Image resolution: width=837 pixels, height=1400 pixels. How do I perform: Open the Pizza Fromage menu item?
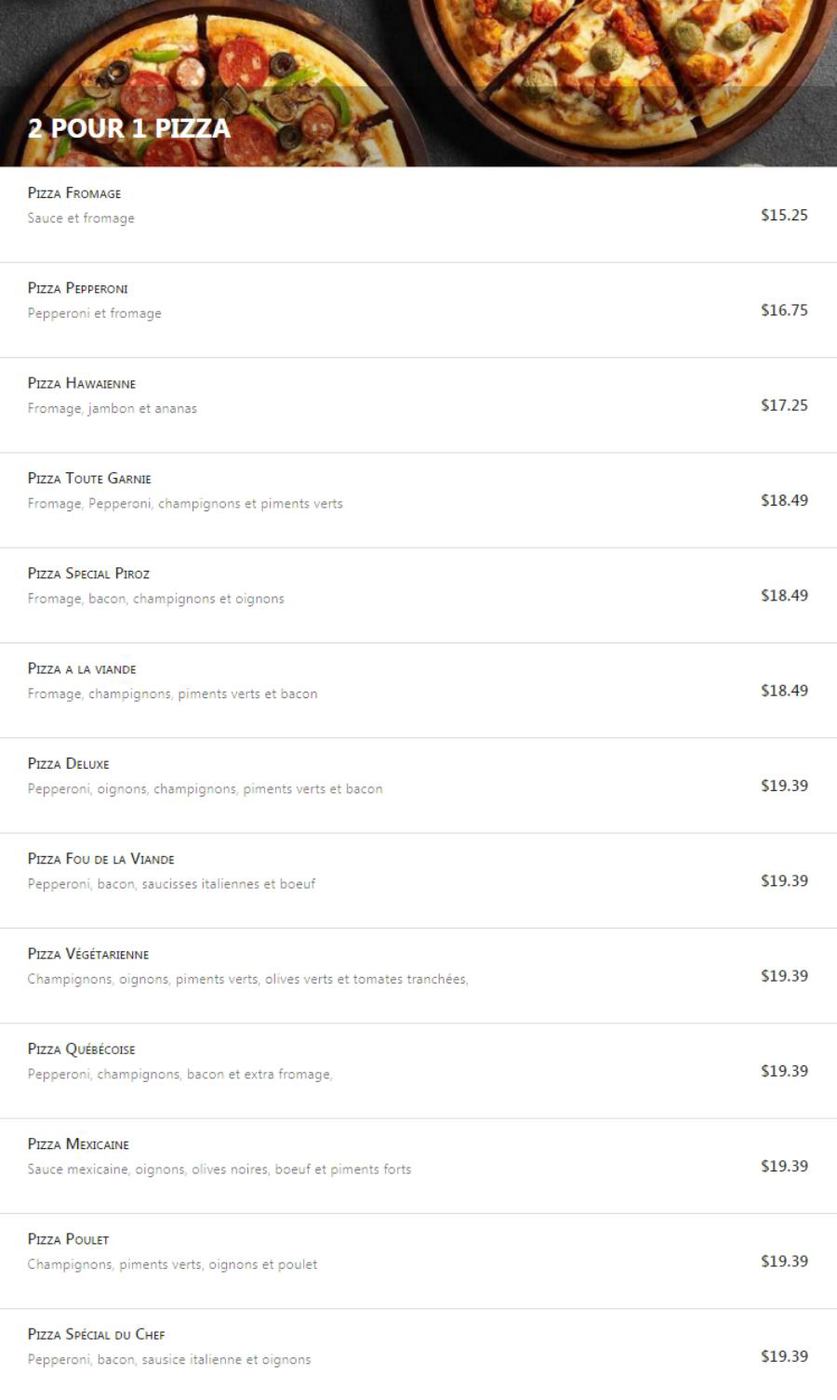pyautogui.click(x=74, y=193)
